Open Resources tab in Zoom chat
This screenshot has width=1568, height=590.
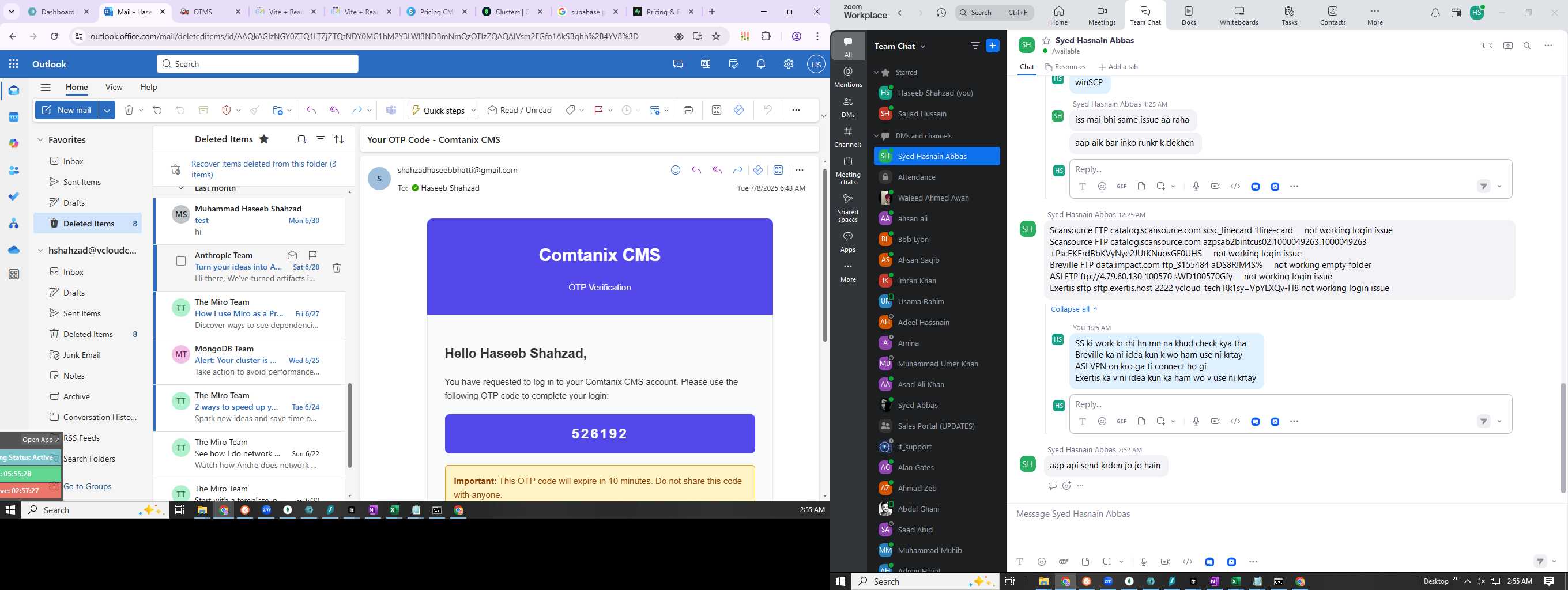[x=1065, y=67]
